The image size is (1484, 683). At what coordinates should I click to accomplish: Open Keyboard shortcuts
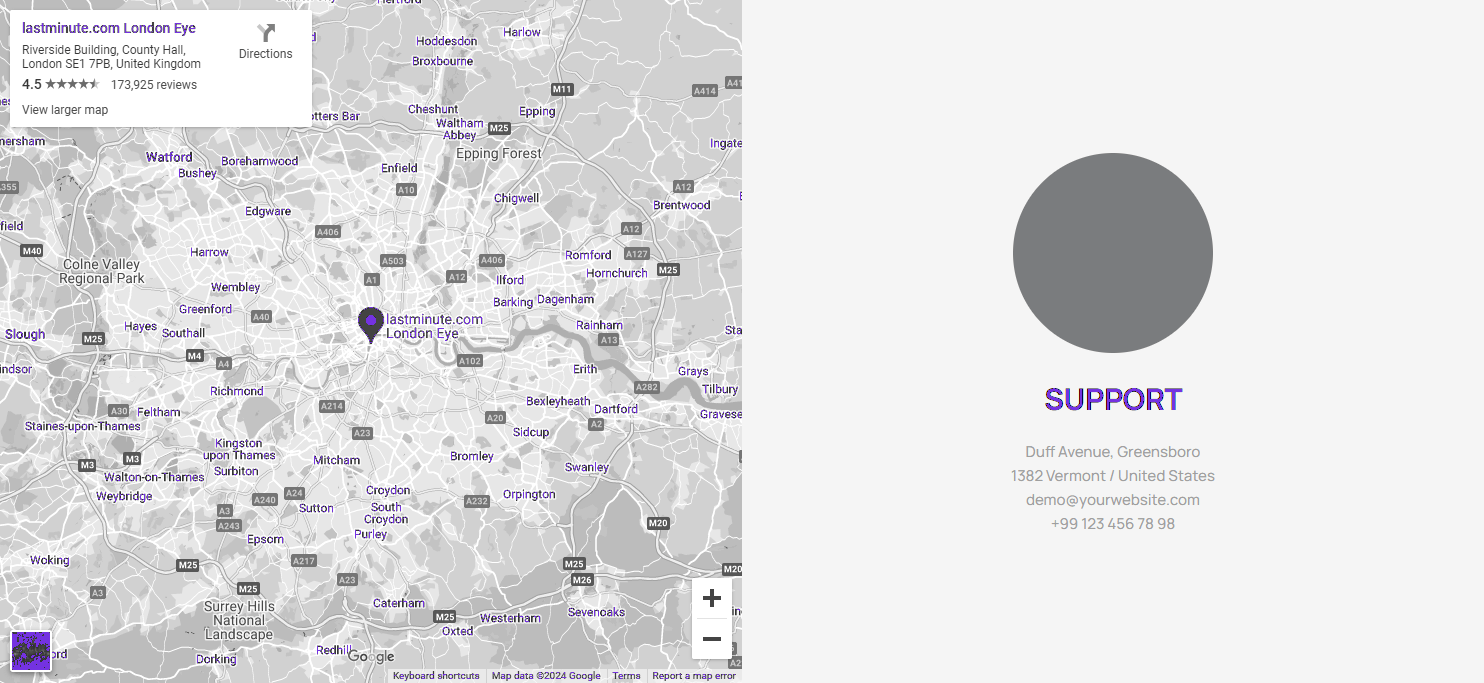pos(436,676)
